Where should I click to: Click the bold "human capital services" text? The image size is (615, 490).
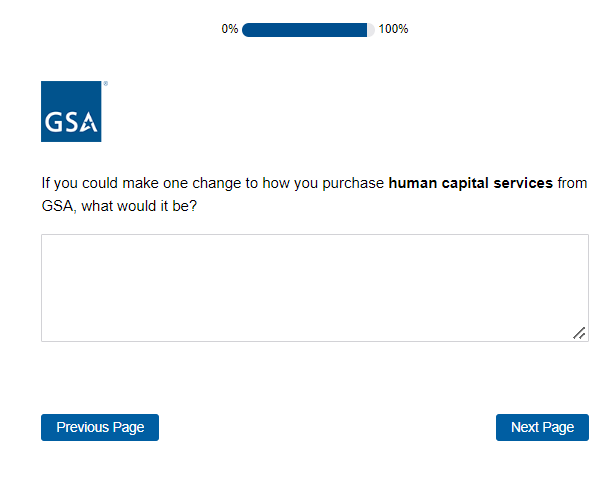coord(470,183)
